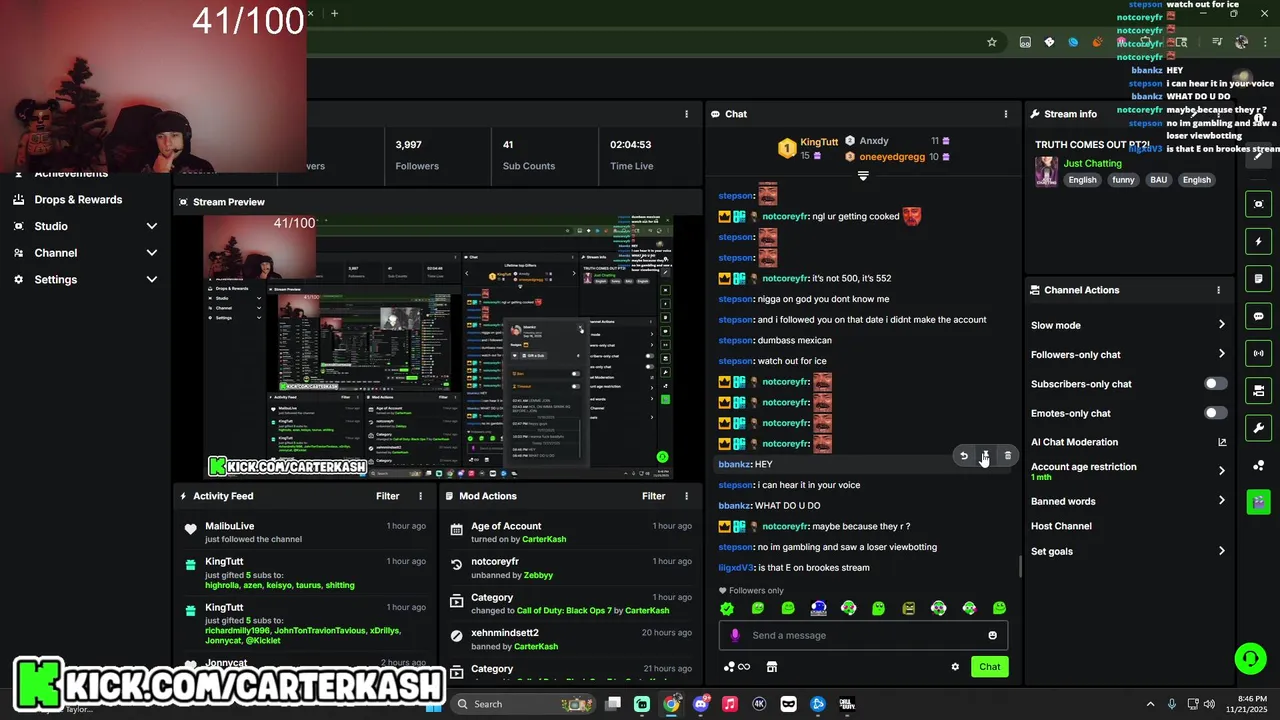
Task: Show hidden tray icons chevron
Action: tap(1150, 704)
